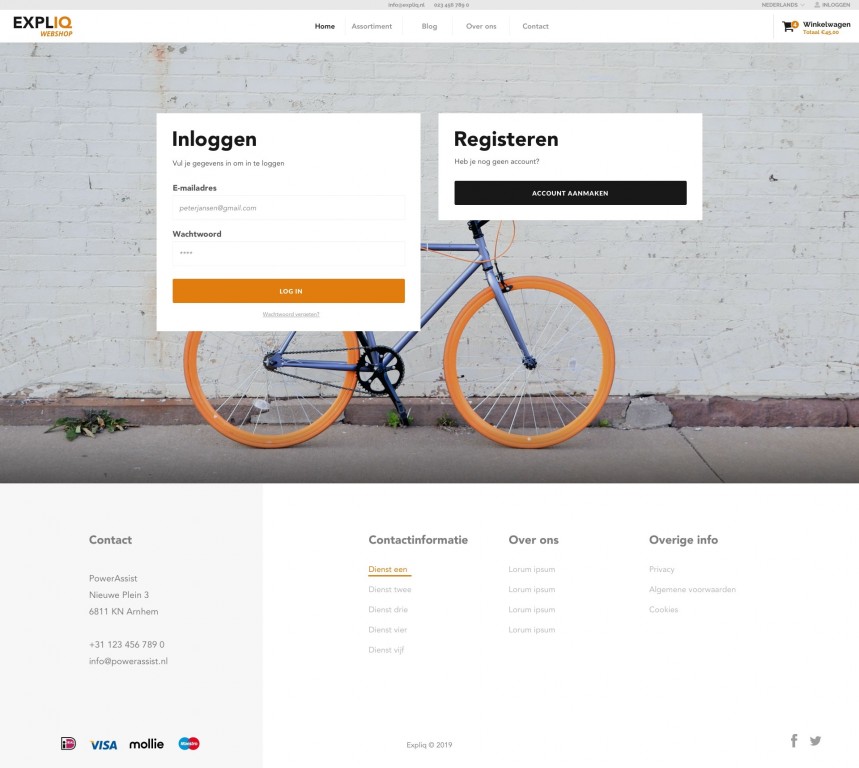Open the Algemene voorwaarden footer link
This screenshot has width=859, height=768.
(692, 589)
